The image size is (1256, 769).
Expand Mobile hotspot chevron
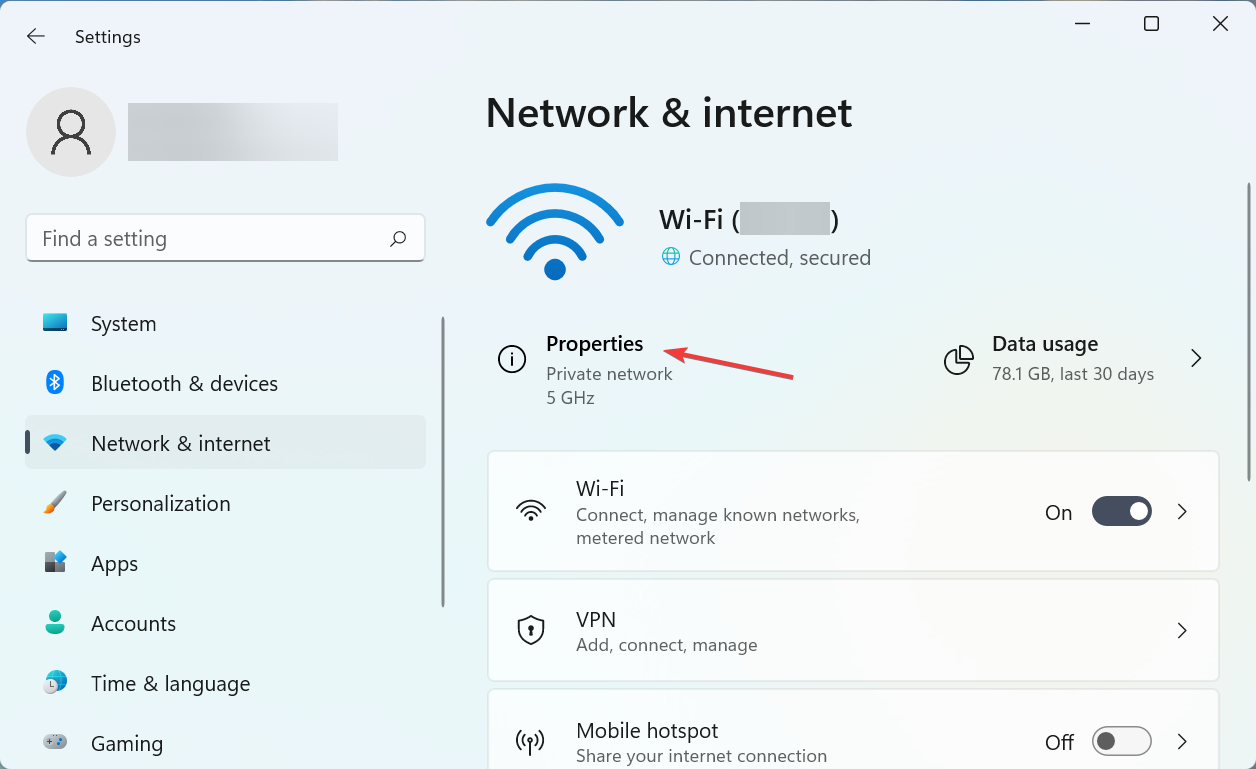(x=1182, y=742)
